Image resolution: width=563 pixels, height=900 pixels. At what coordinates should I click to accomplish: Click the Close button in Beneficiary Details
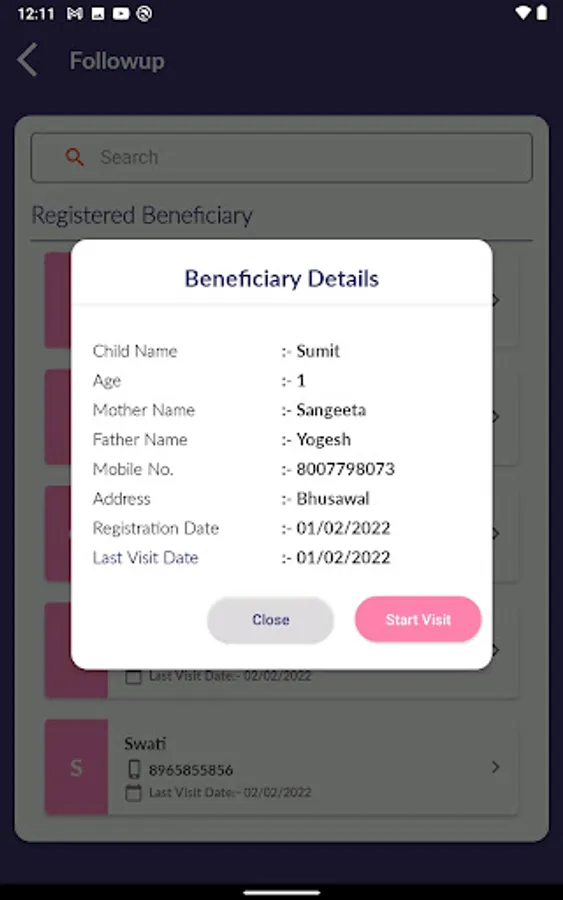click(270, 620)
